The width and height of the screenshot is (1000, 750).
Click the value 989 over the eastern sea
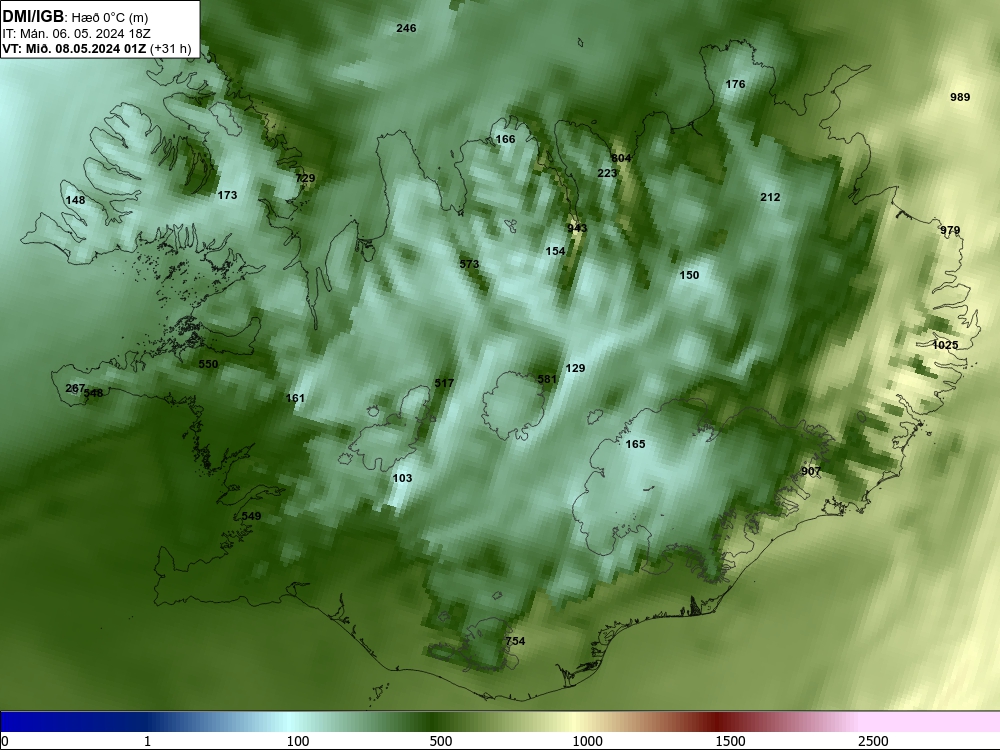coord(960,97)
